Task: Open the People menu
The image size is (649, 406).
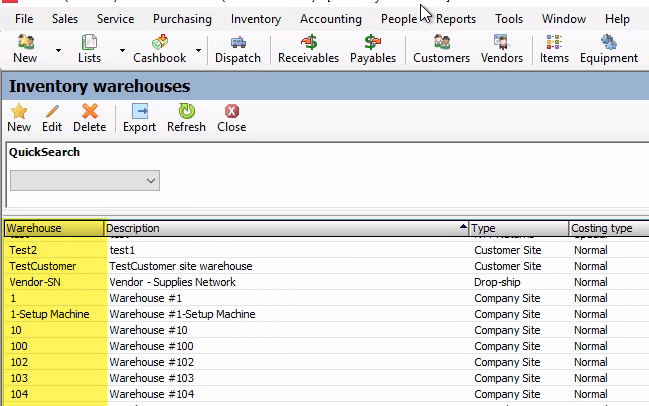Action: coord(399,19)
